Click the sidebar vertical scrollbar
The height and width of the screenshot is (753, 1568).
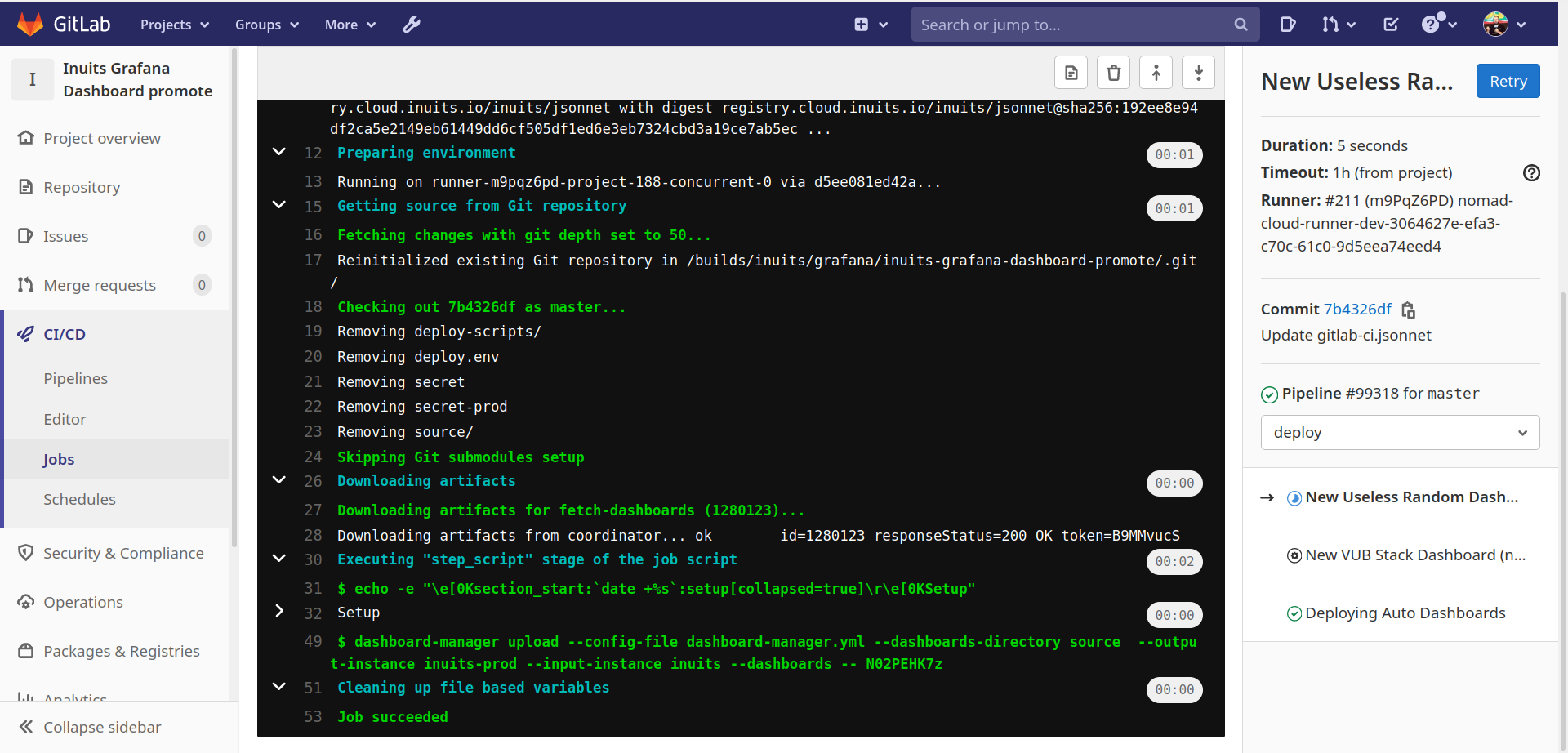pyautogui.click(x=234, y=297)
